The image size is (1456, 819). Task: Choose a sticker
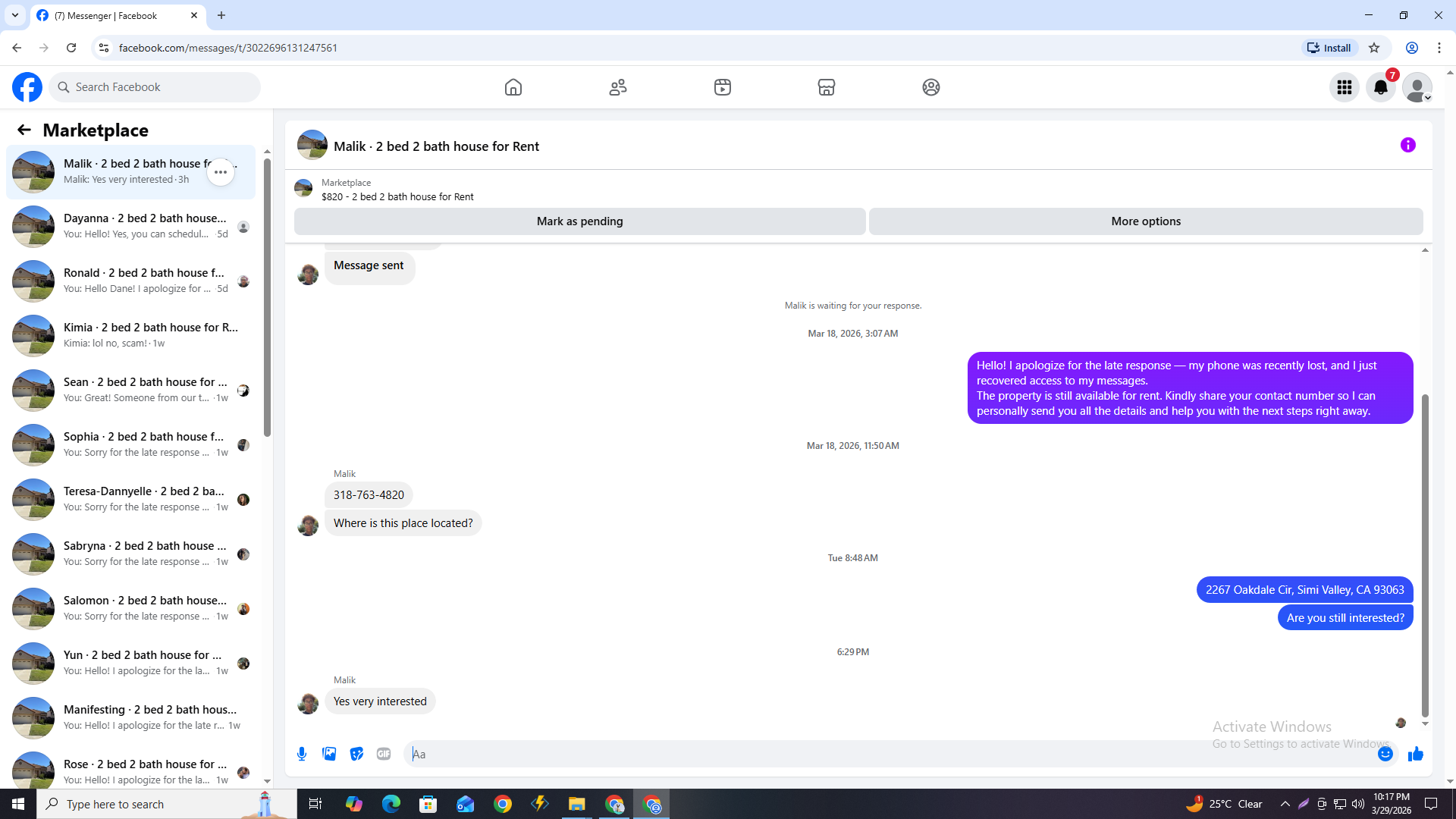pos(356,754)
